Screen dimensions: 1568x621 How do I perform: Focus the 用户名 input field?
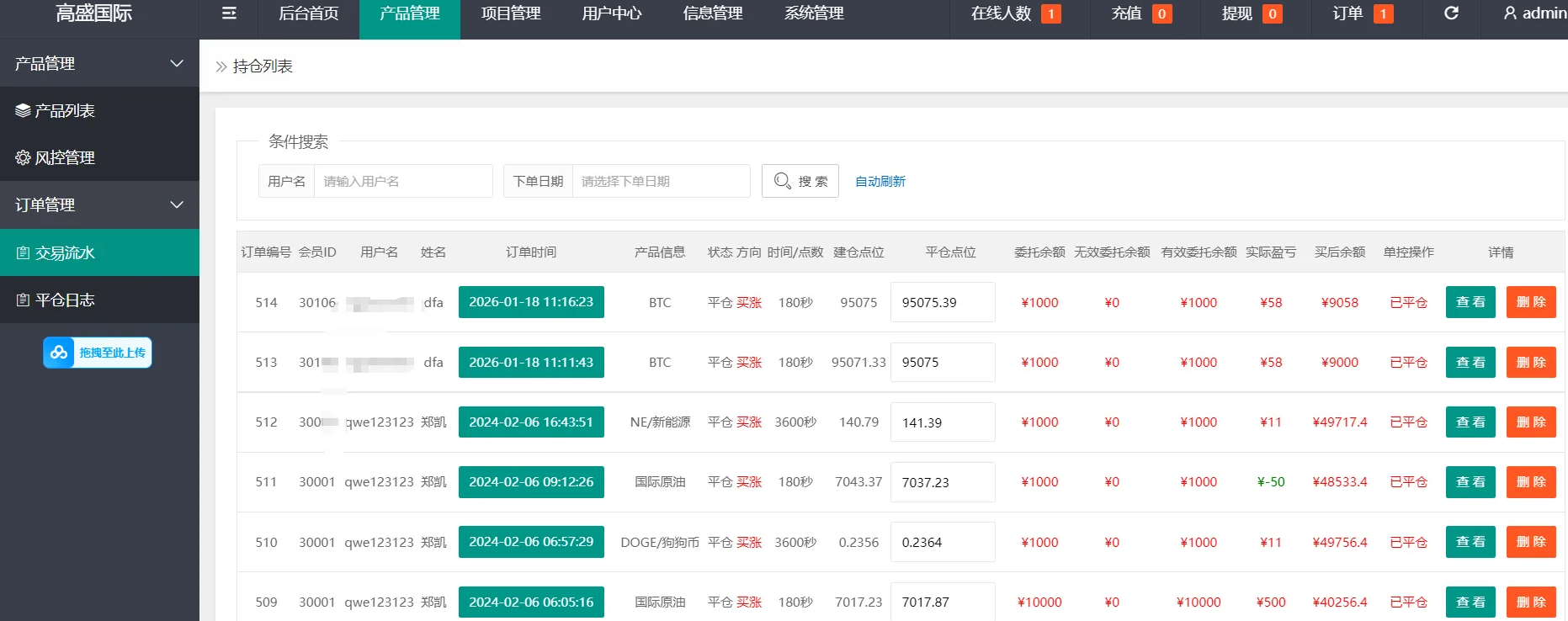403,181
